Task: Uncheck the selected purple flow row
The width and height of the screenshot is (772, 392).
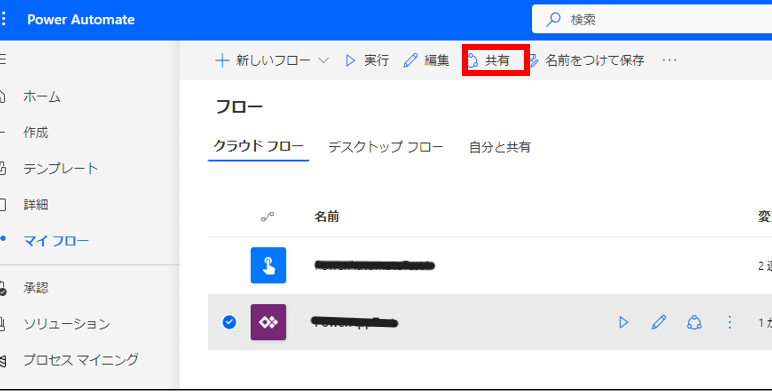Action: pyautogui.click(x=229, y=322)
